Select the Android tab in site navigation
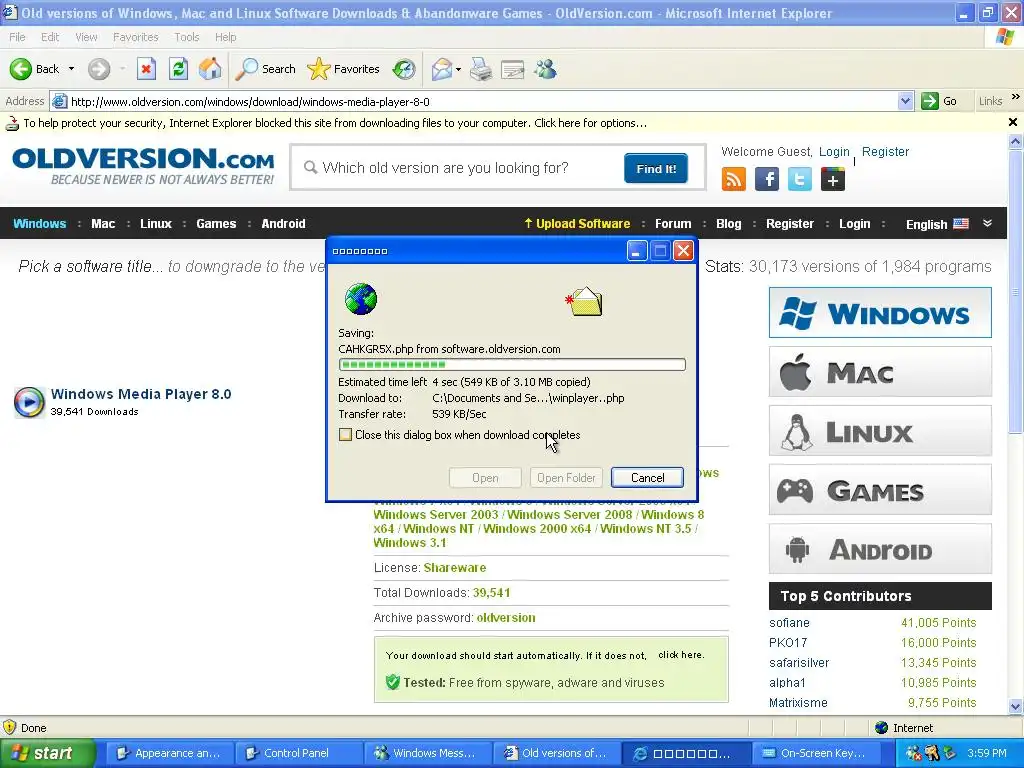The width and height of the screenshot is (1024, 768). point(283,223)
